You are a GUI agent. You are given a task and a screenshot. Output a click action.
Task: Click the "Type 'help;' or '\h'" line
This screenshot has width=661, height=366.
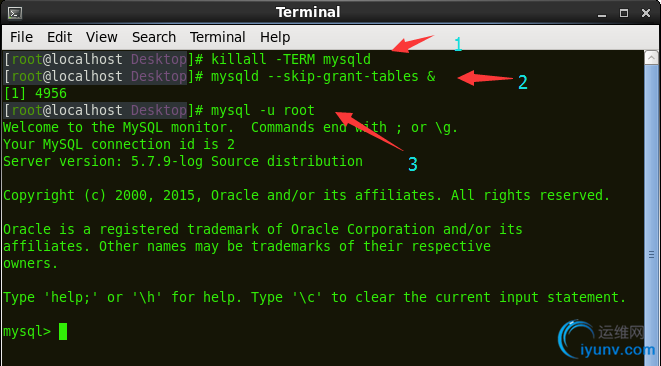(314, 297)
